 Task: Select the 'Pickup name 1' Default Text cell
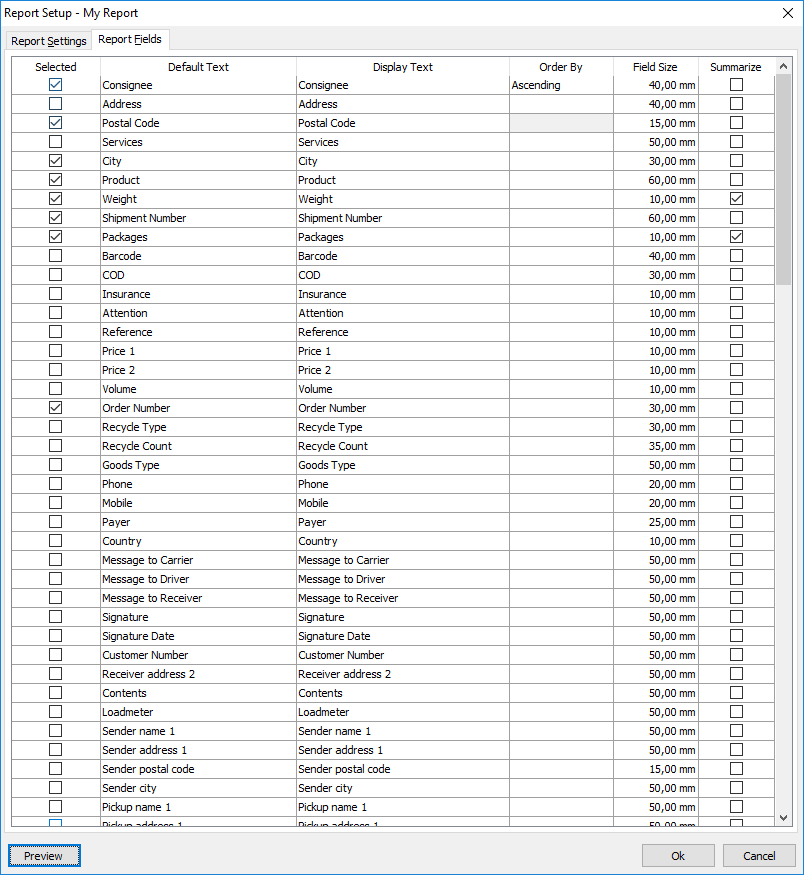coord(199,807)
